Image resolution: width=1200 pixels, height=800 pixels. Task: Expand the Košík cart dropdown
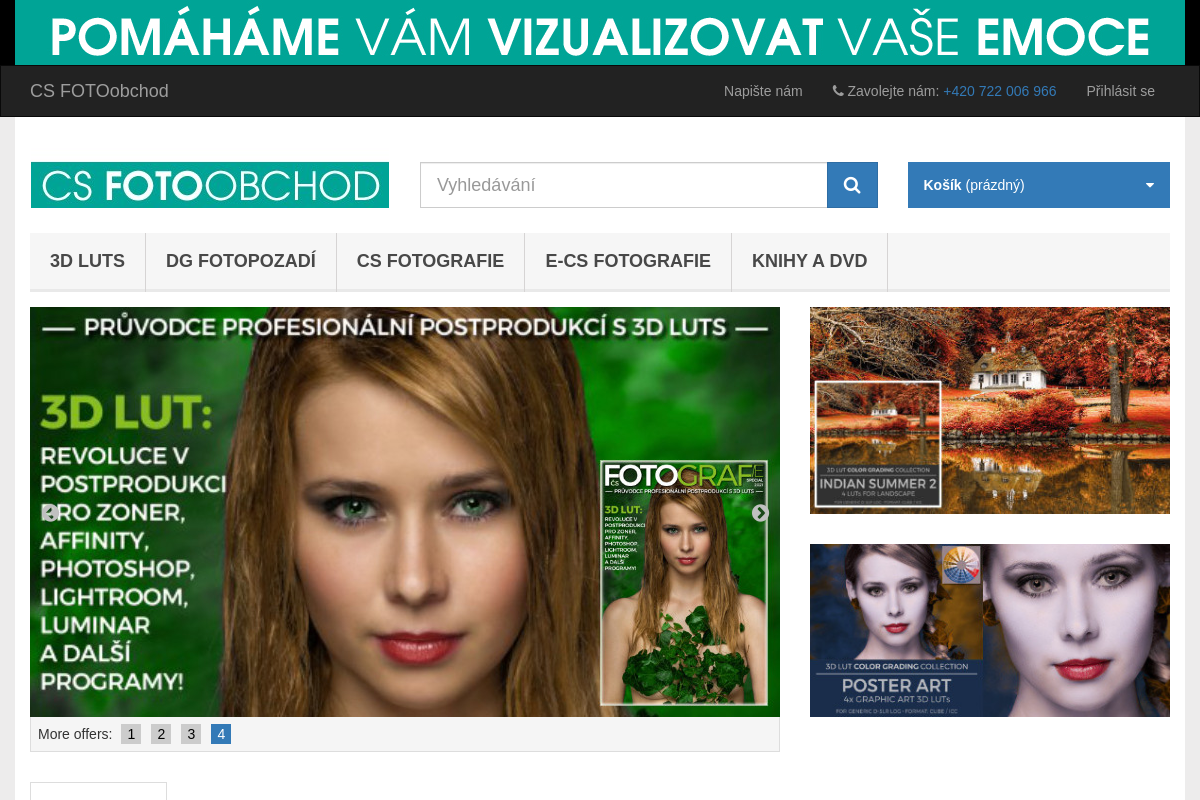(1039, 185)
